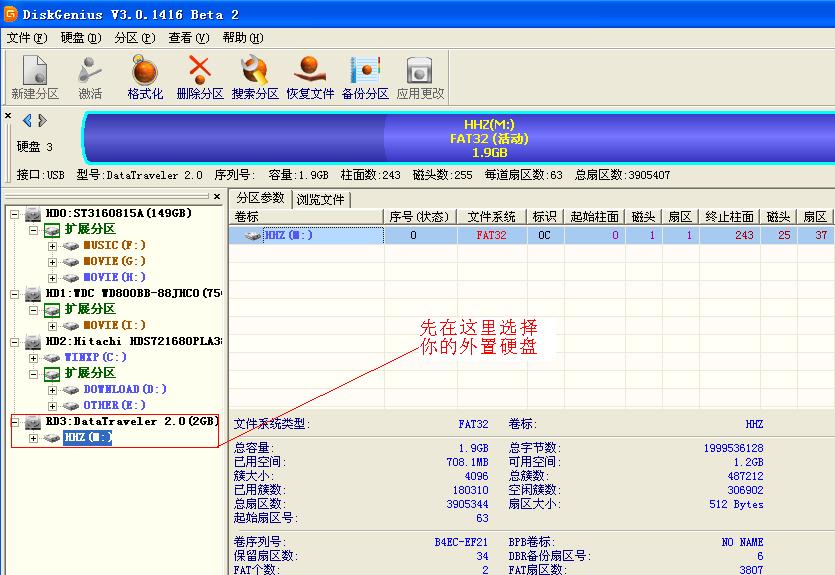Open the View (查看) menu
835x575 pixels.
pyautogui.click(x=189, y=38)
